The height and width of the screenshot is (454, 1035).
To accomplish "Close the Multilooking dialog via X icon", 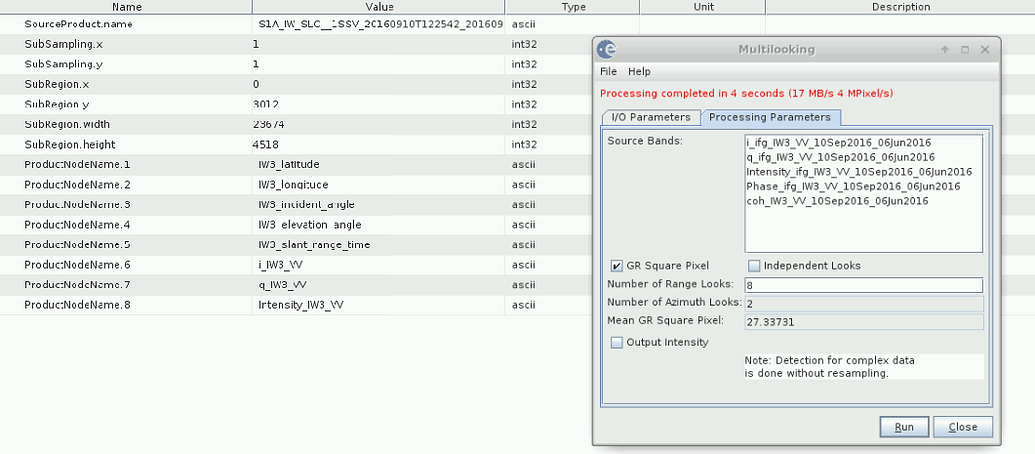I will point(985,49).
